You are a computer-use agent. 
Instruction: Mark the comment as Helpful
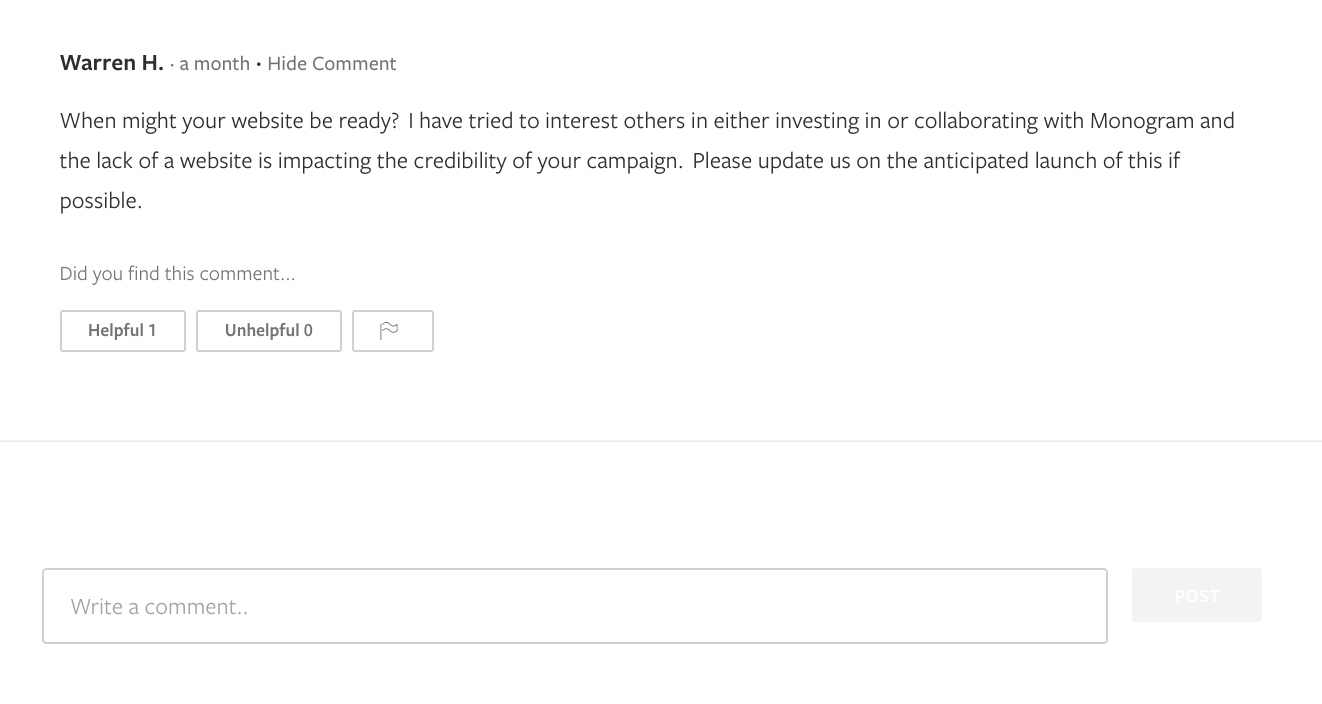122,331
